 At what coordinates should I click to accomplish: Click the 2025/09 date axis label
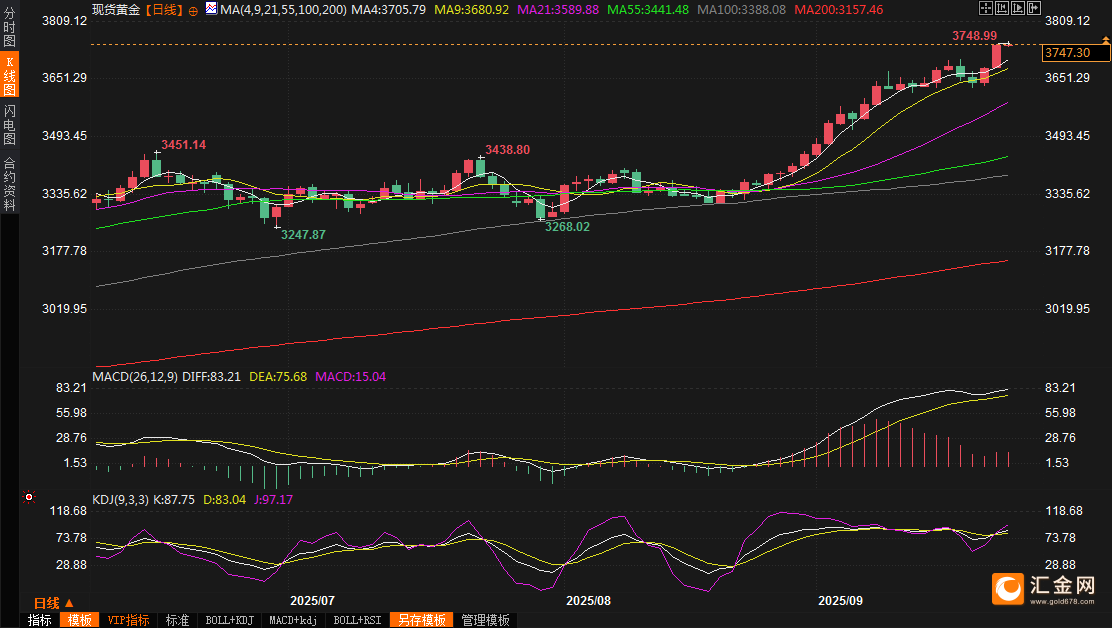point(840,600)
